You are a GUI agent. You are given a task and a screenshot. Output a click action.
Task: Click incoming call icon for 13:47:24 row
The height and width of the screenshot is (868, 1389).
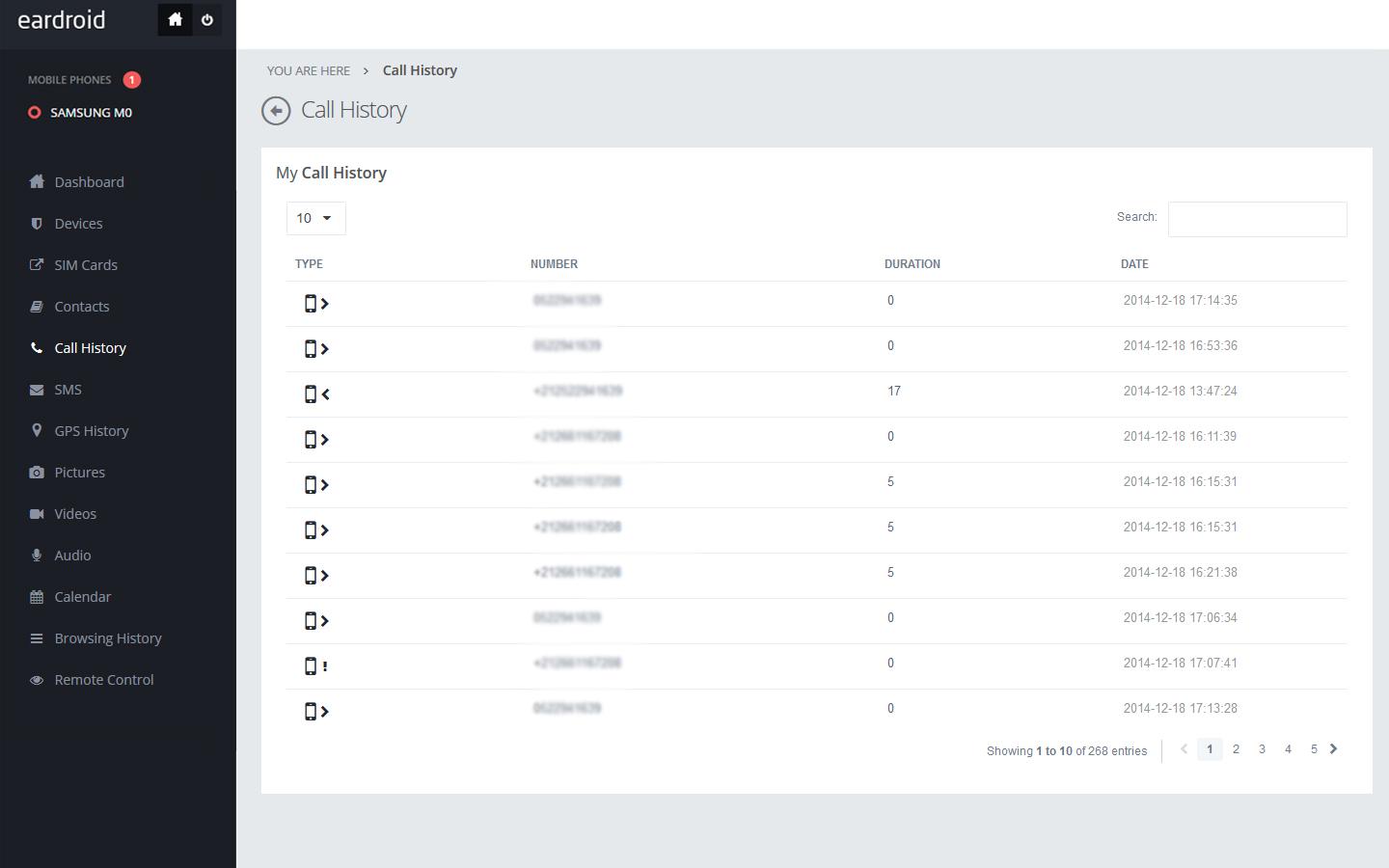pyautogui.click(x=316, y=394)
